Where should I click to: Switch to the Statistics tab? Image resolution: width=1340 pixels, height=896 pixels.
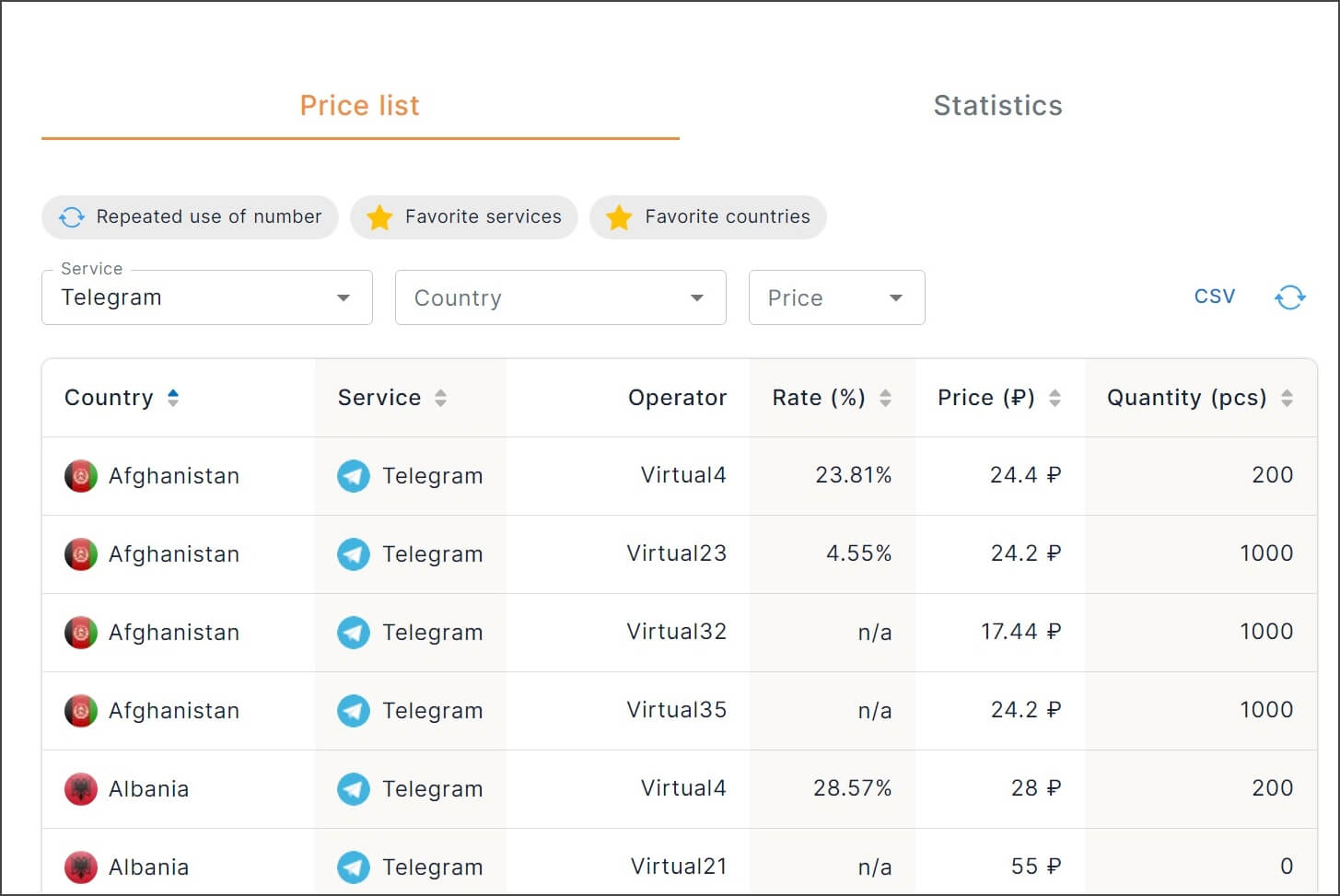coord(998,106)
